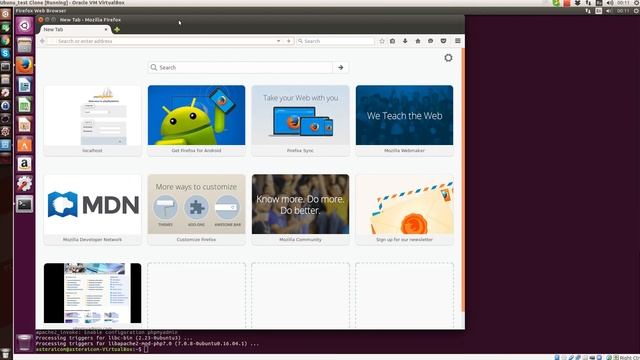
Task: Open the Mozilla Community tile
Action: 300,209
